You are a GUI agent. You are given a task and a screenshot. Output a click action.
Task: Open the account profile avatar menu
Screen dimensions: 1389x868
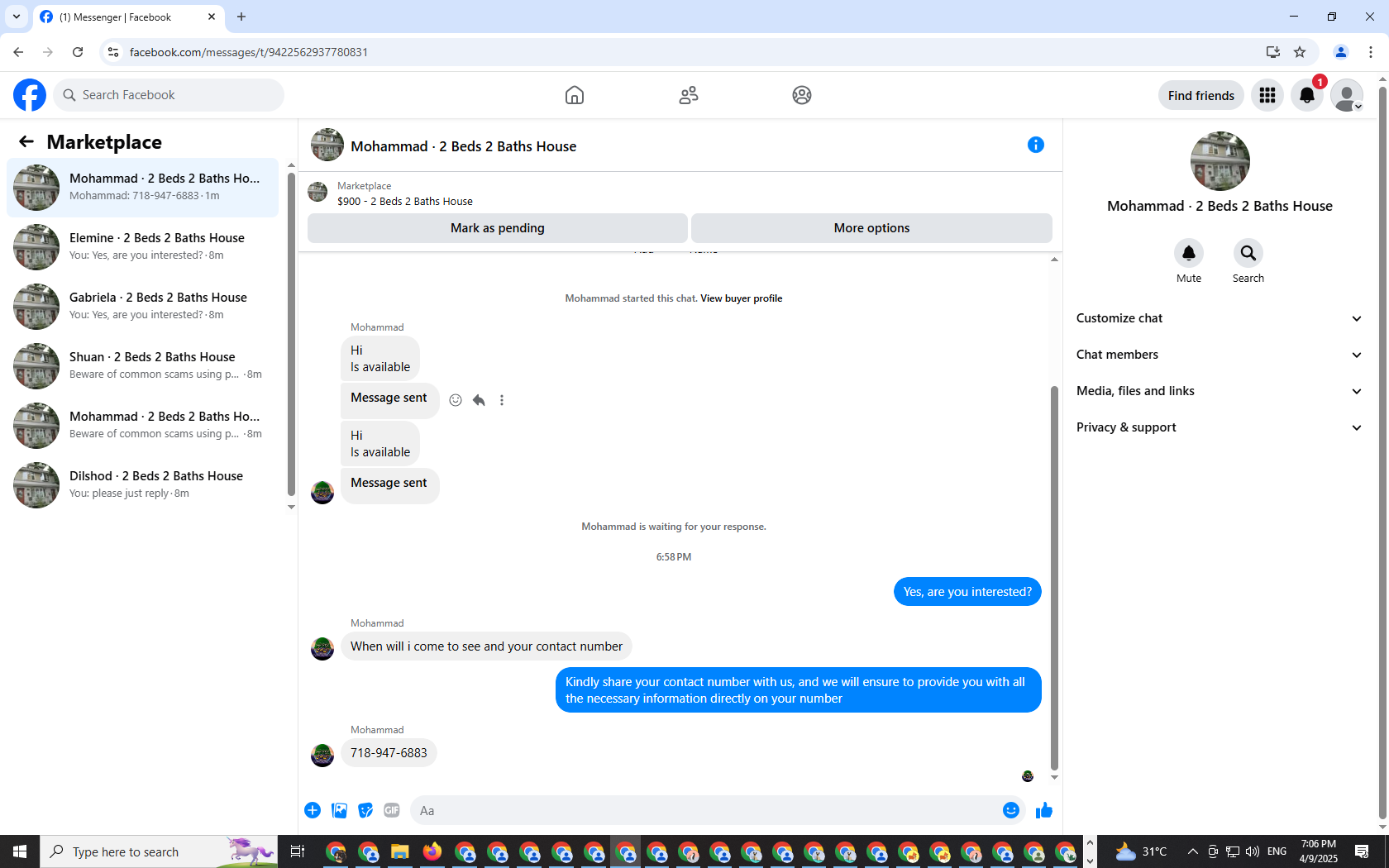[x=1347, y=95]
